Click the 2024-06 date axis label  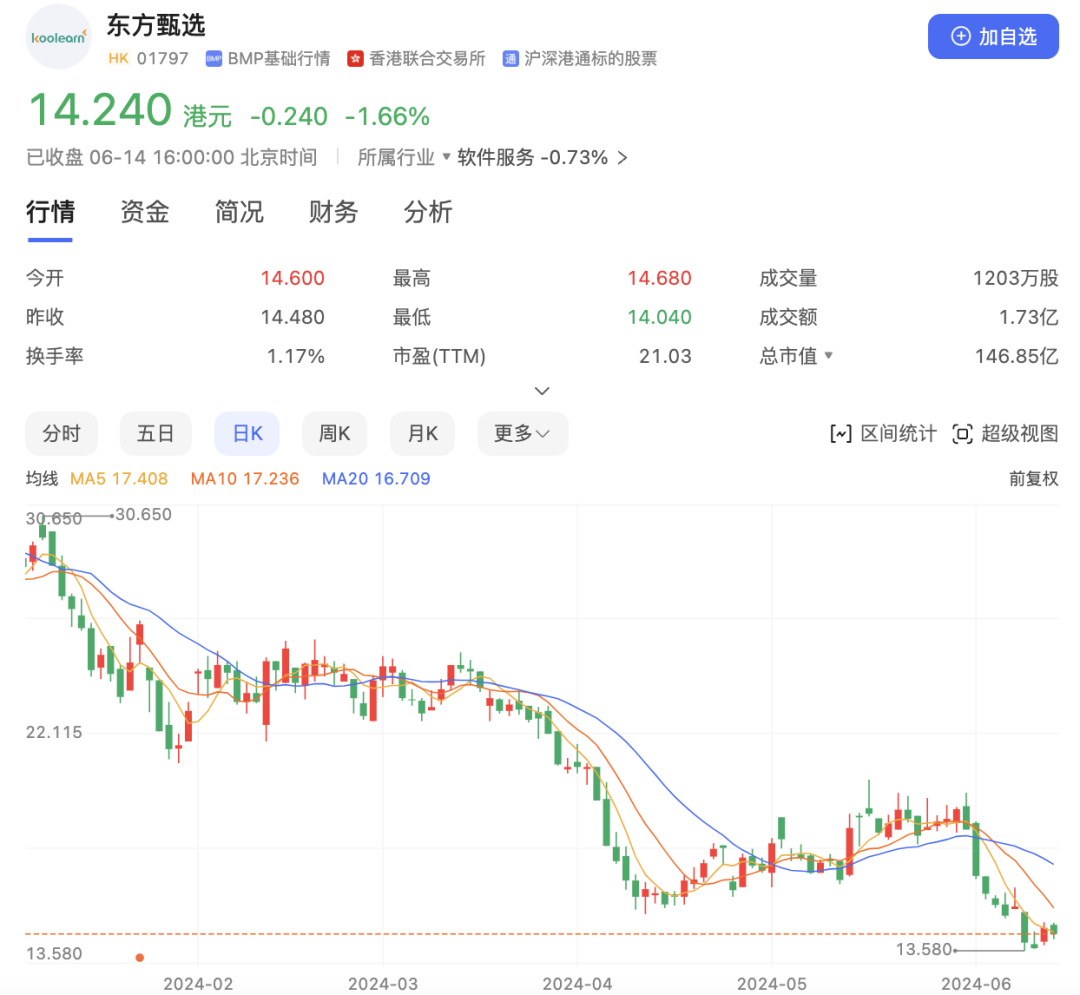click(976, 984)
